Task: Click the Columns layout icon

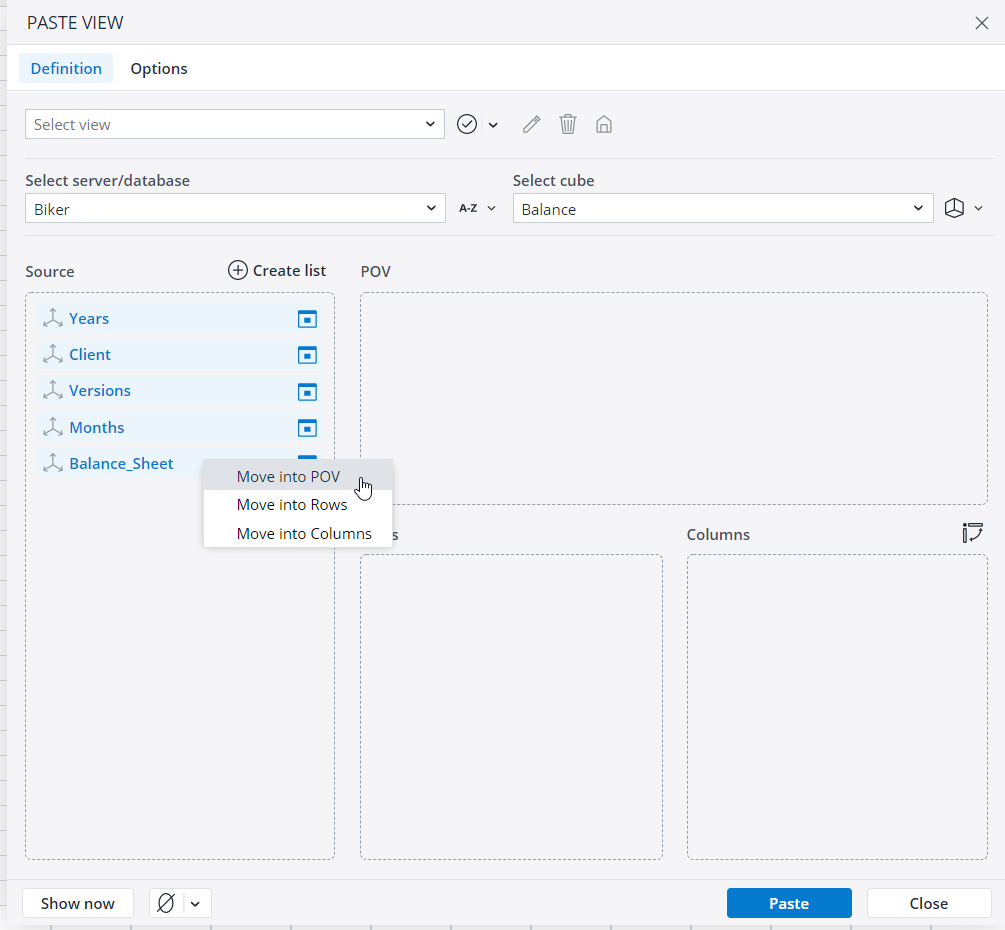Action: 972,533
